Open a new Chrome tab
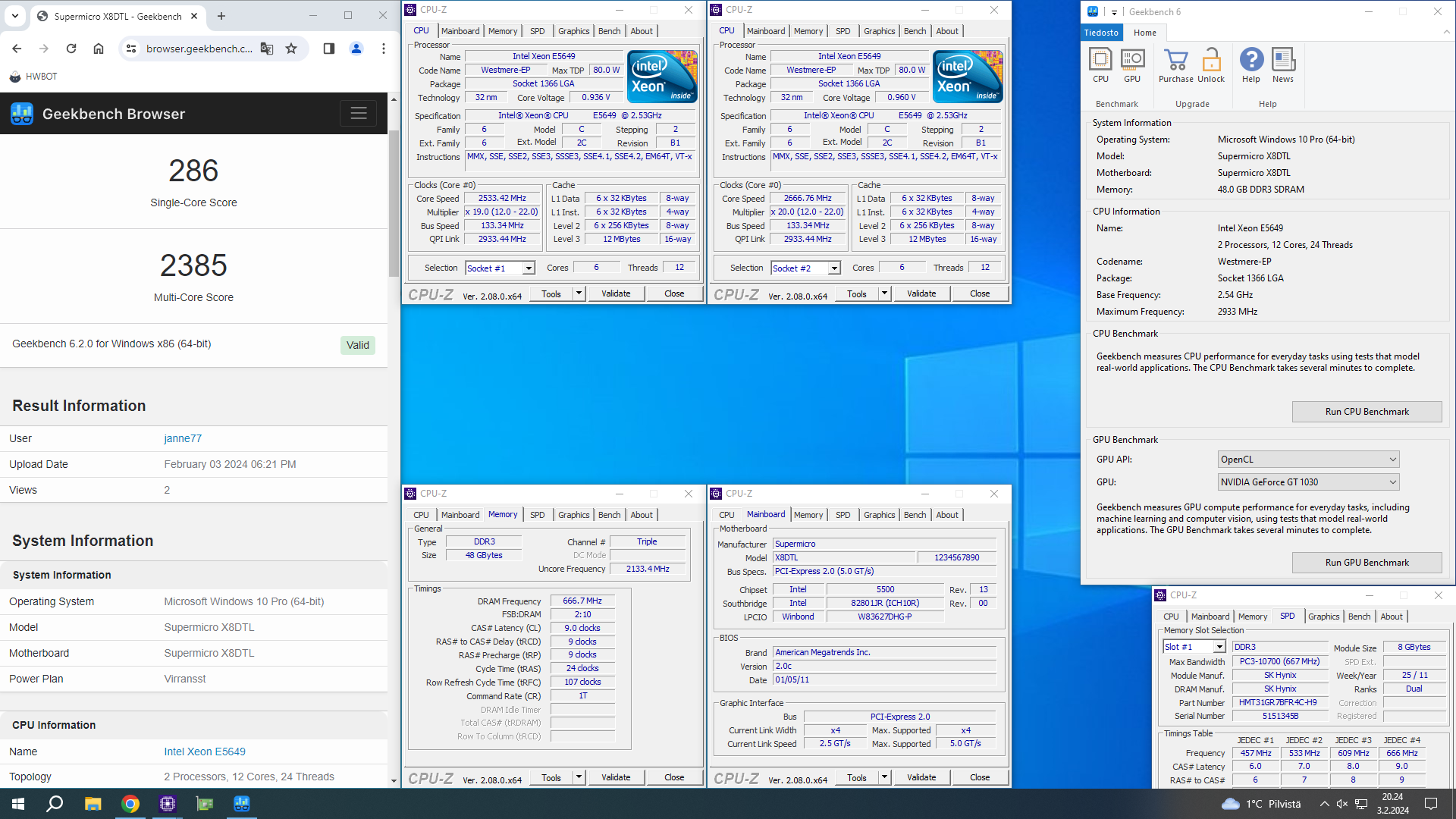Viewport: 1456px width, 819px height. point(221,16)
